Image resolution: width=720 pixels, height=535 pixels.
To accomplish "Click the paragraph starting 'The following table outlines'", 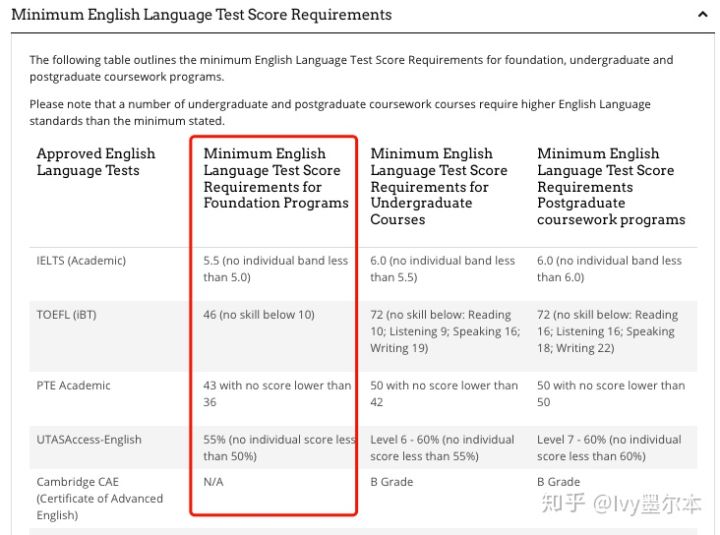I will [351, 68].
